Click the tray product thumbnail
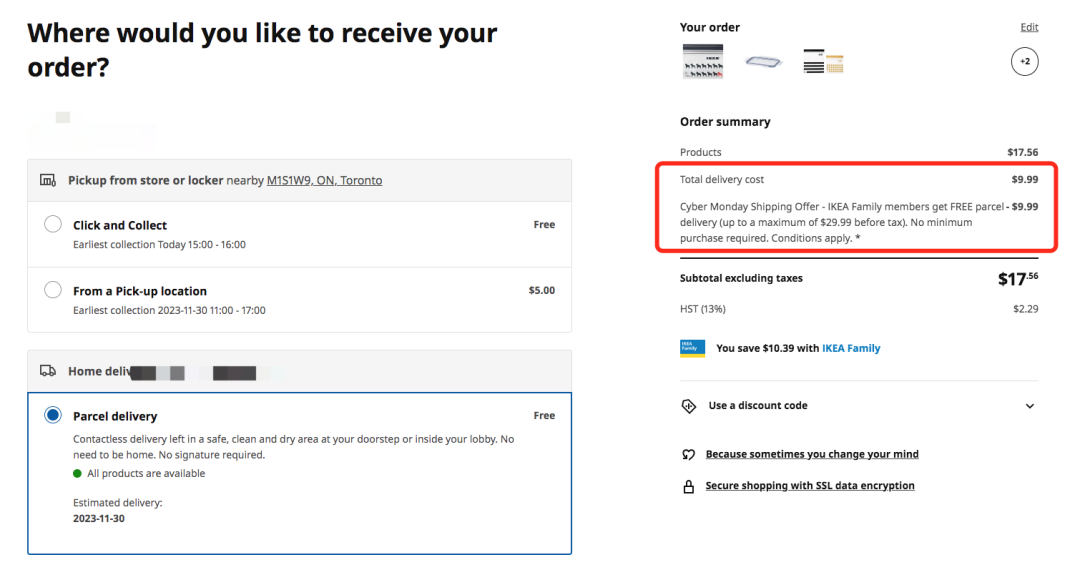Viewport: 1080px width, 565px height. point(763,62)
